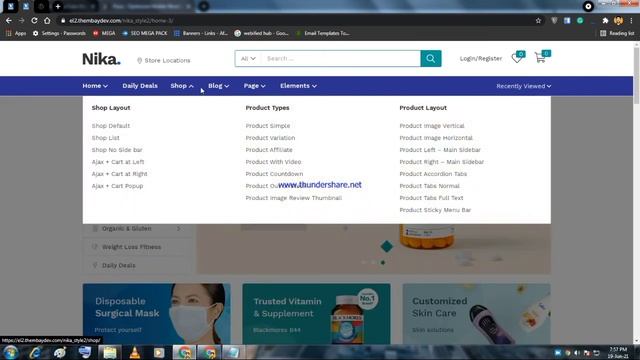Open Product Tabs Full Text

431,198
